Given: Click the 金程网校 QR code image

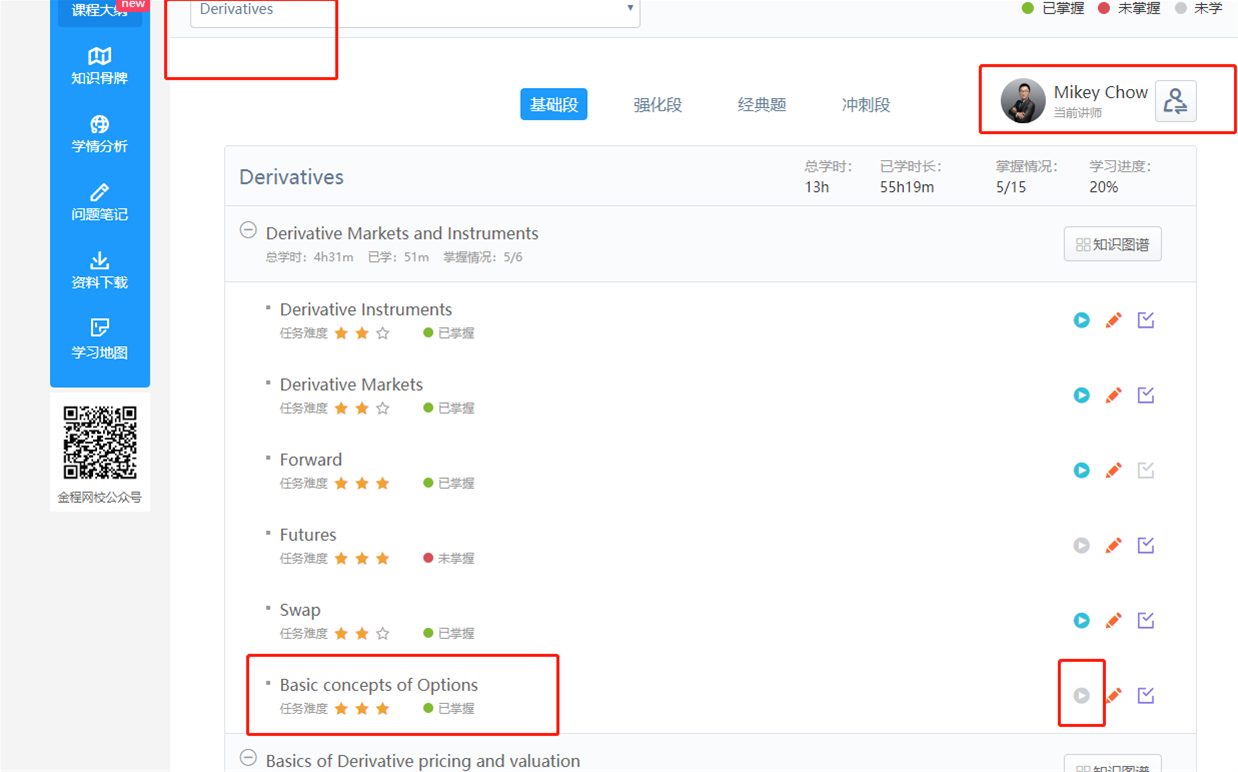Looking at the screenshot, I should [100, 443].
